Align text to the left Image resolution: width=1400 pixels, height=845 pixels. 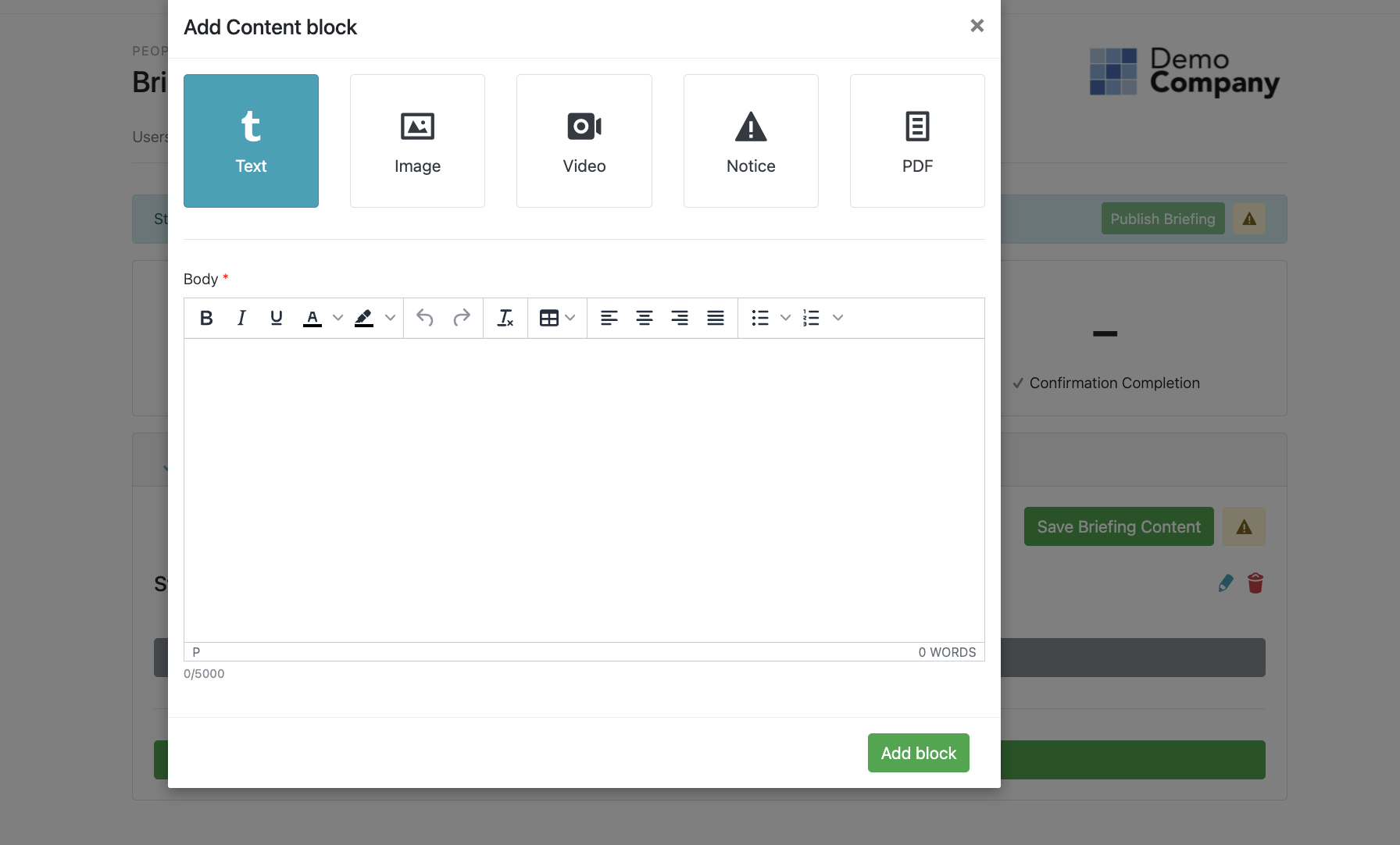click(x=609, y=318)
